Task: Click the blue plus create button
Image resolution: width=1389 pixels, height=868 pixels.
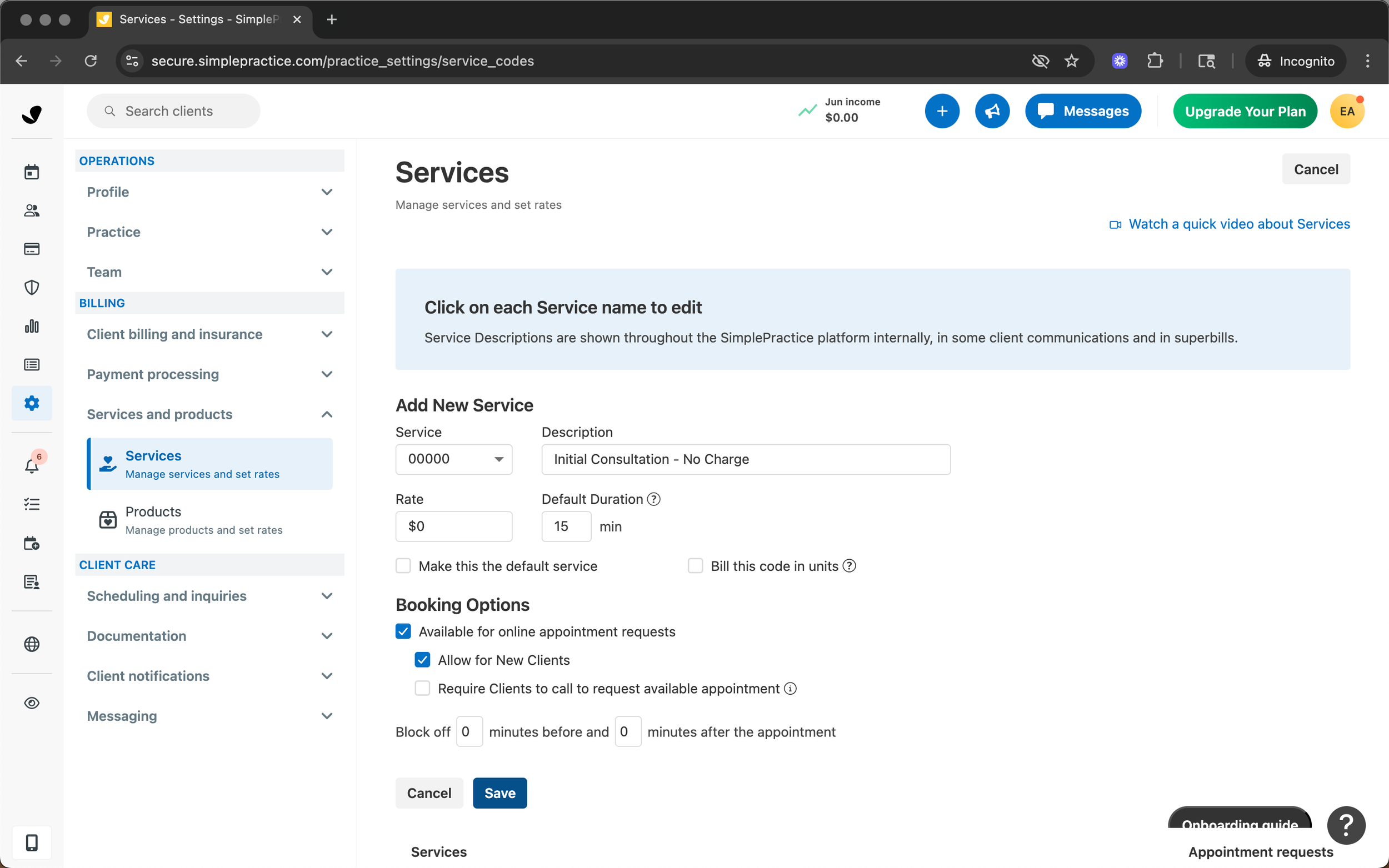Action: pos(942,112)
